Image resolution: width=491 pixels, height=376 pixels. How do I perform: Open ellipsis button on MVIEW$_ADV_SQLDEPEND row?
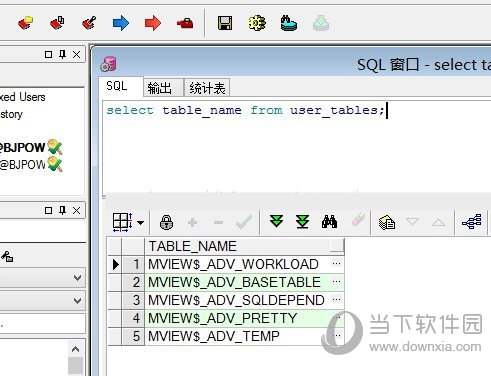(x=337, y=300)
